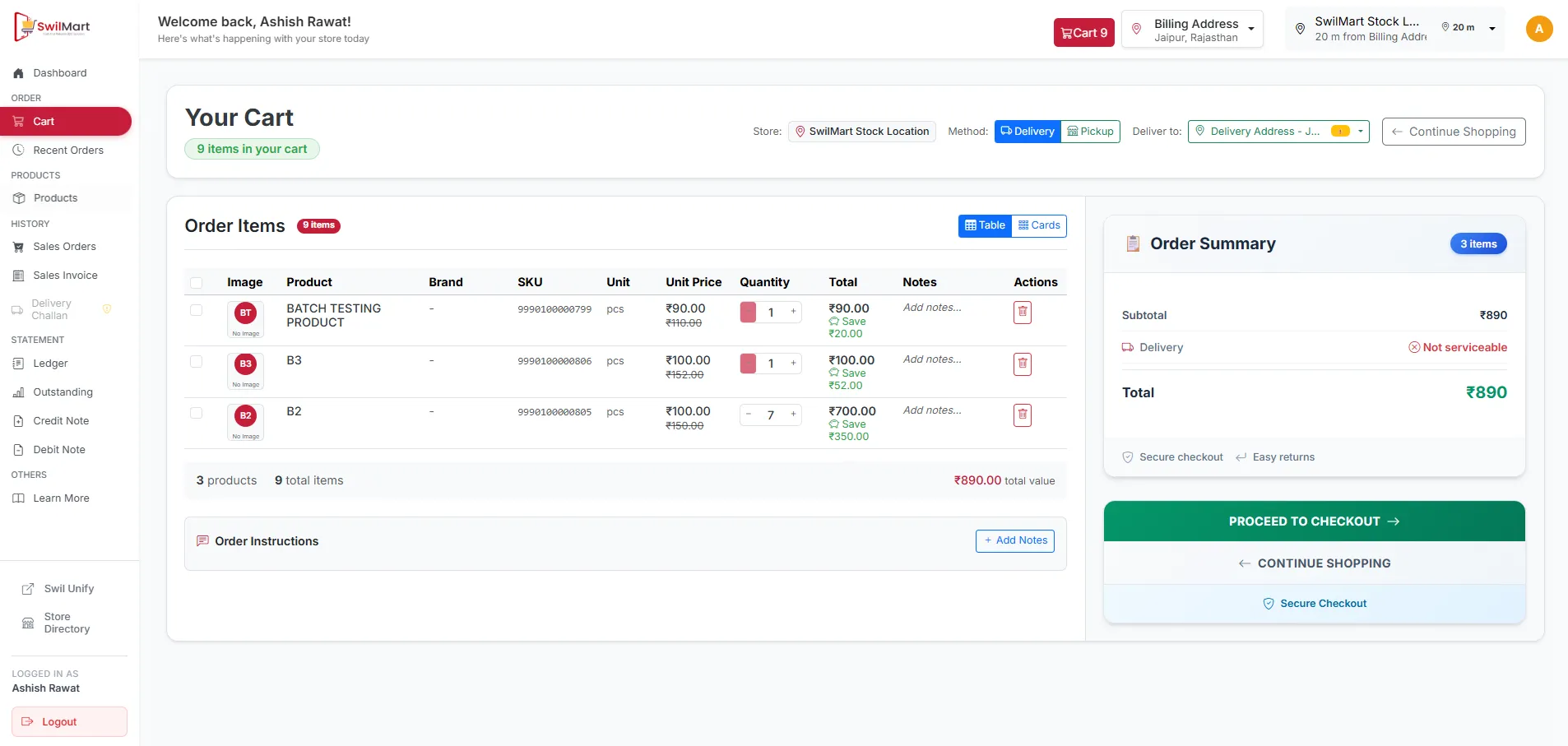
Task: Delete the BATCH TESTING PRODUCT row
Action: (x=1022, y=313)
